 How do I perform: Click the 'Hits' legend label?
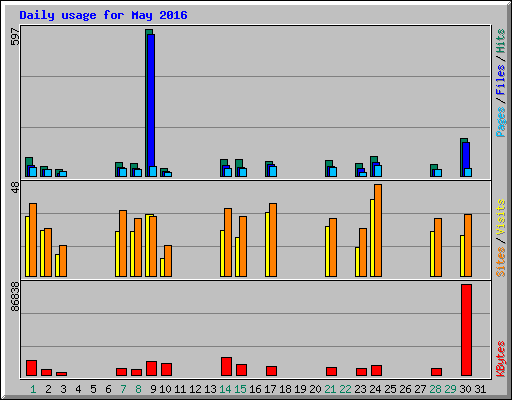pos(501,41)
